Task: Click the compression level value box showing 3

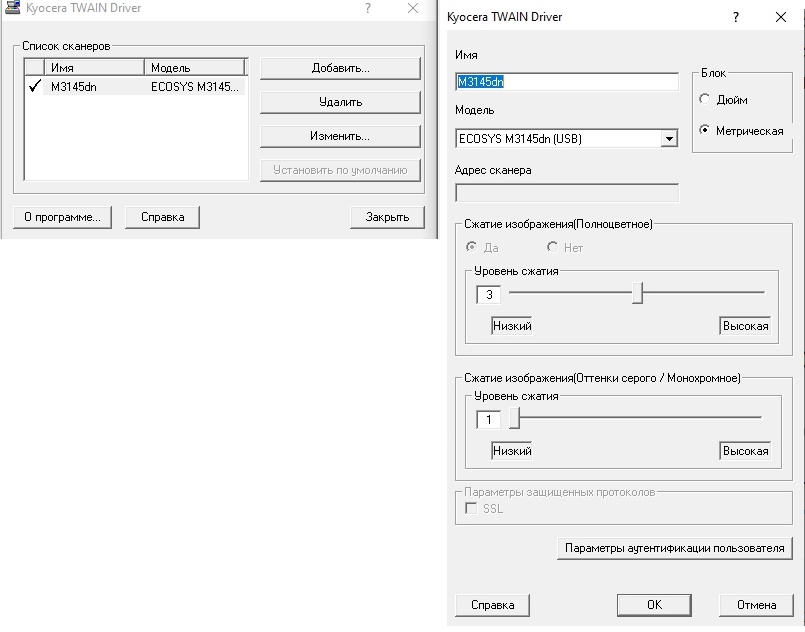Action: point(488,295)
